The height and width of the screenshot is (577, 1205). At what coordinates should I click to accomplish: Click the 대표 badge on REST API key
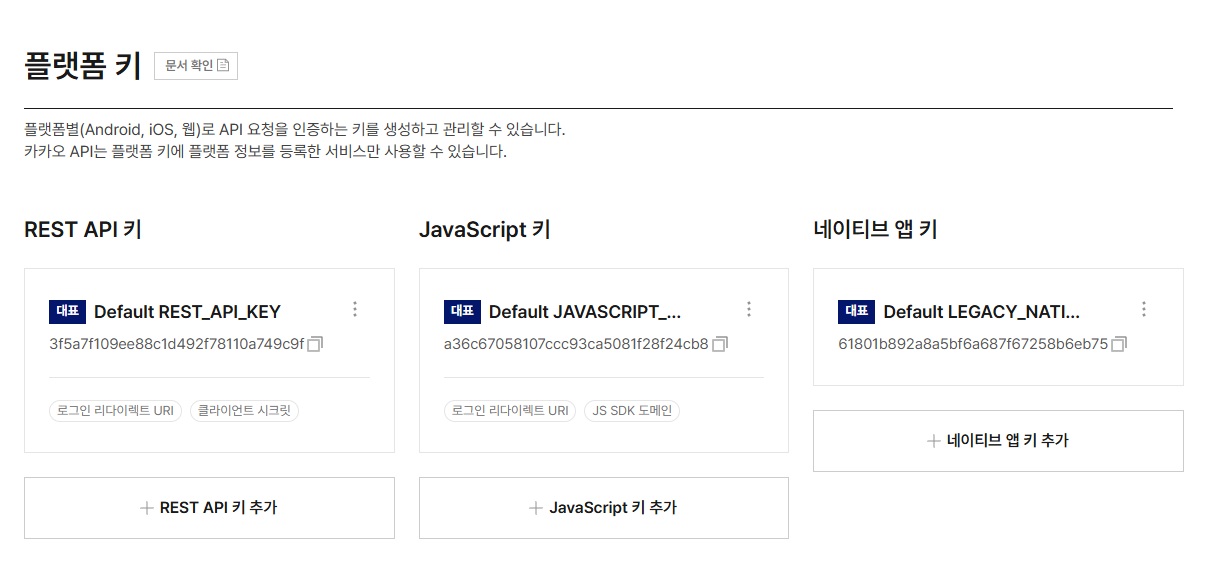coord(68,312)
